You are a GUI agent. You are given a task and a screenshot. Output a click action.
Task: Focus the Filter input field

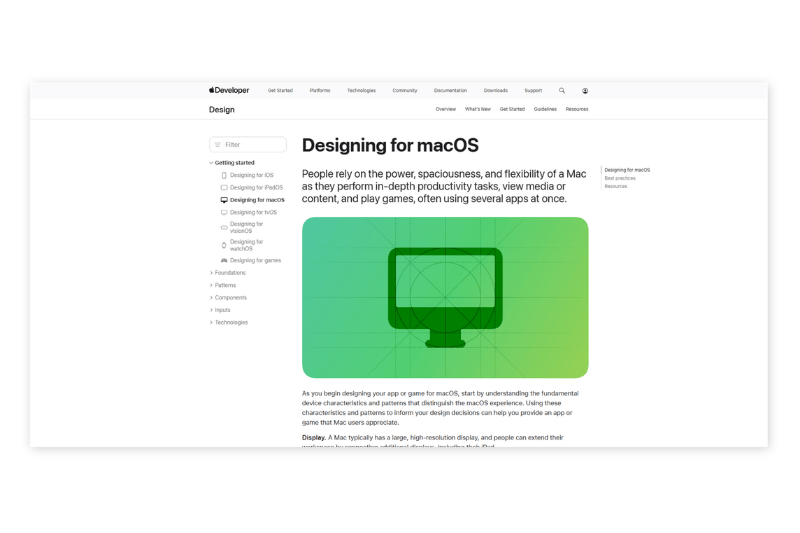point(248,145)
